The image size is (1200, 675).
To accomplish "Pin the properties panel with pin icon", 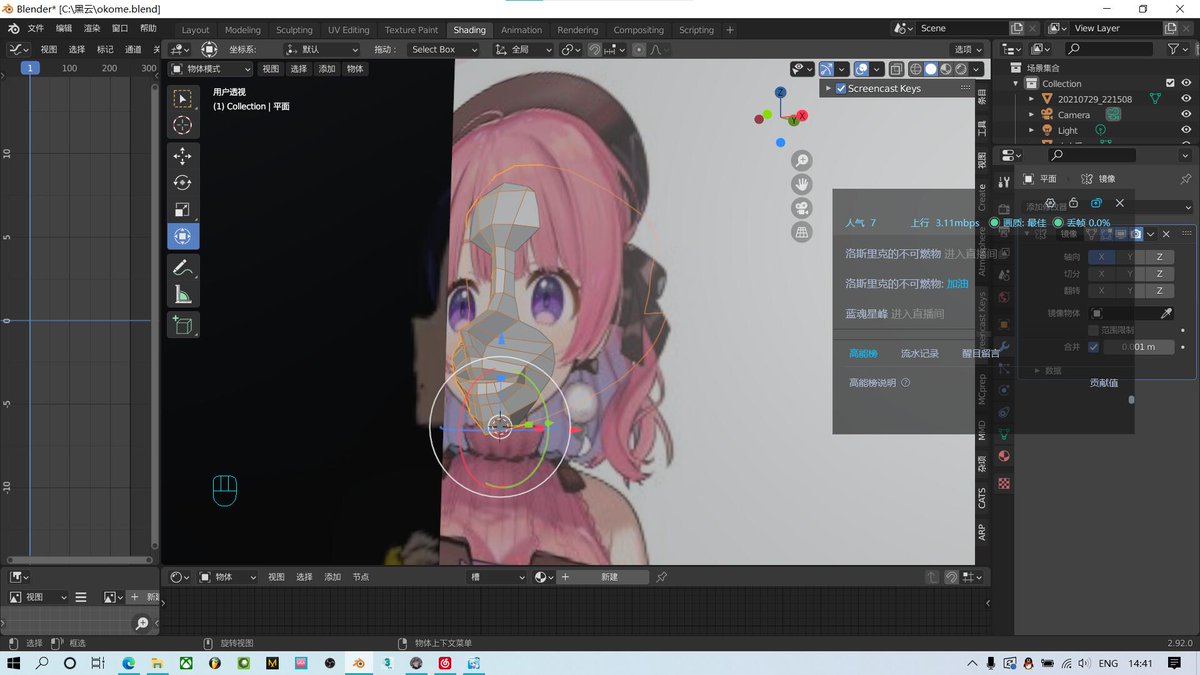I will click(1186, 179).
